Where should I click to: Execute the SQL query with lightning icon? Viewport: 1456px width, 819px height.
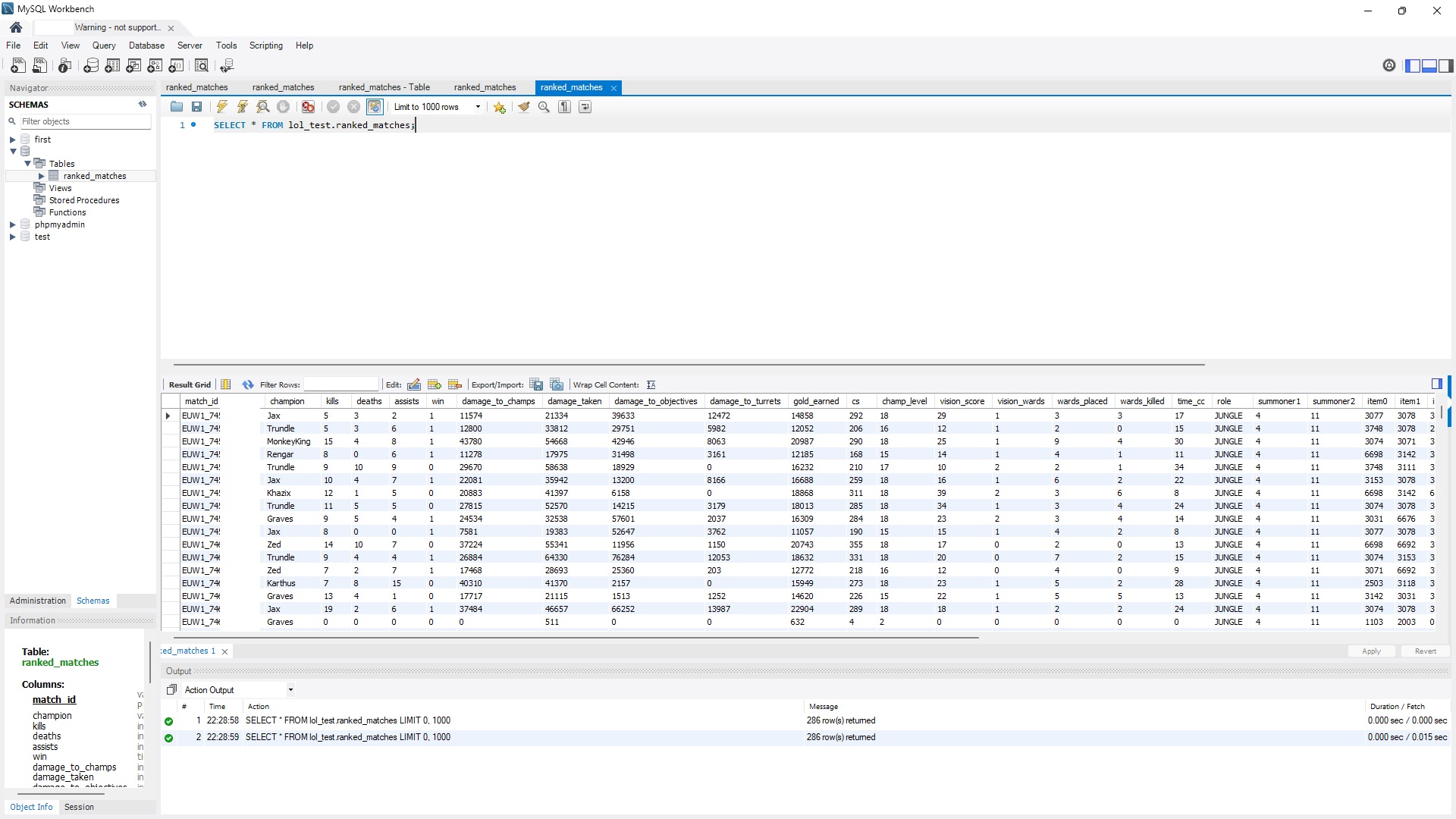click(x=222, y=107)
